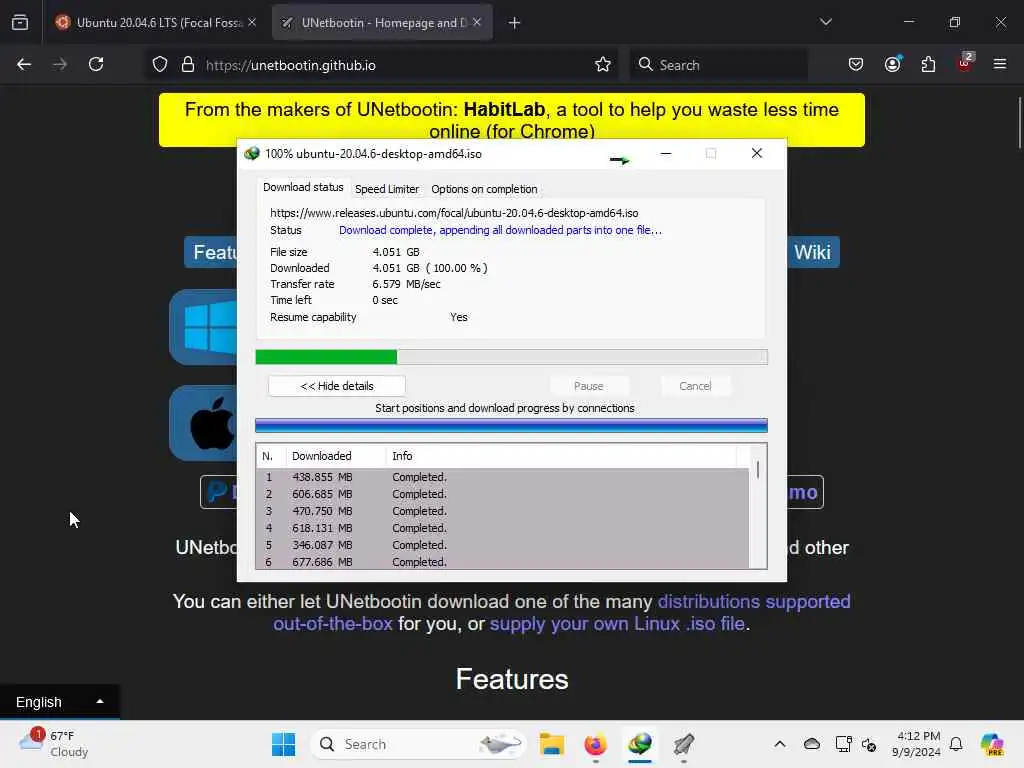
Task: Open File Explorer from taskbar
Action: point(552,744)
